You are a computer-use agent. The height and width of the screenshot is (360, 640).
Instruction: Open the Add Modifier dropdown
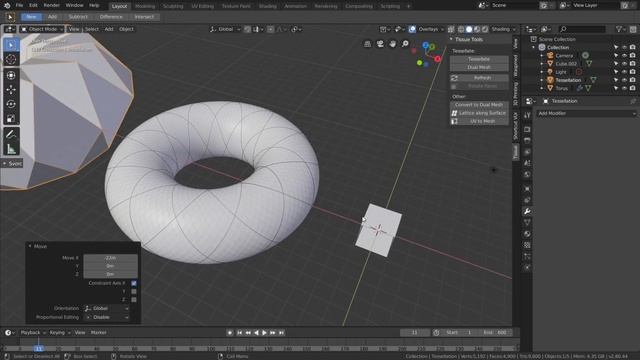pyautogui.click(x=587, y=113)
